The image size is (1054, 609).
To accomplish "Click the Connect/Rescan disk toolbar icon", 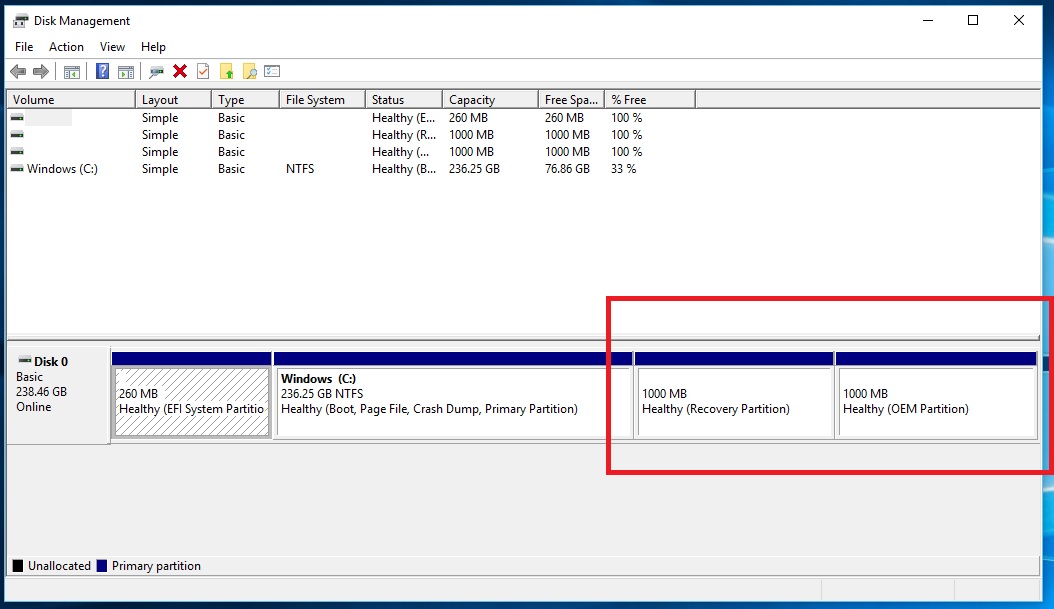I will (157, 71).
